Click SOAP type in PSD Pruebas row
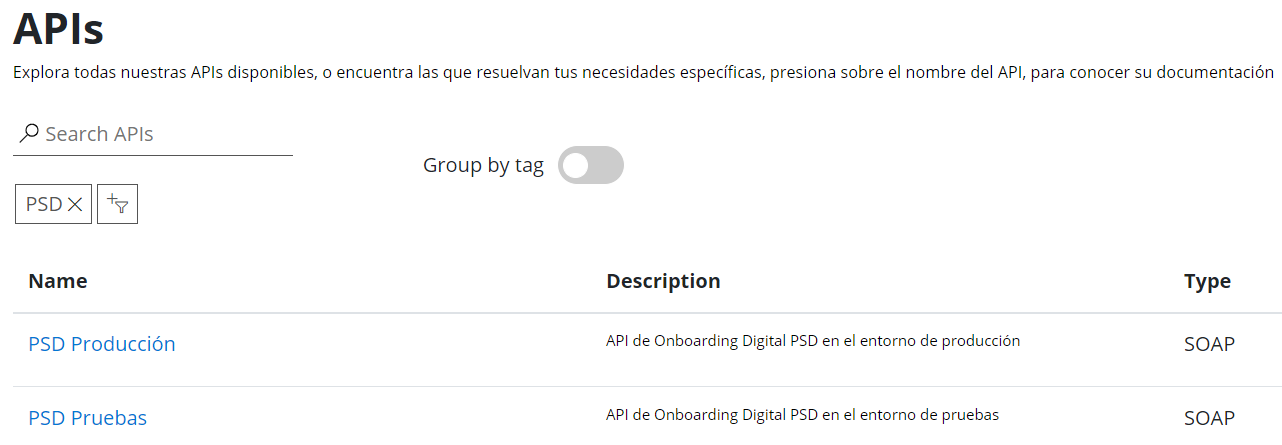 coord(1209,418)
